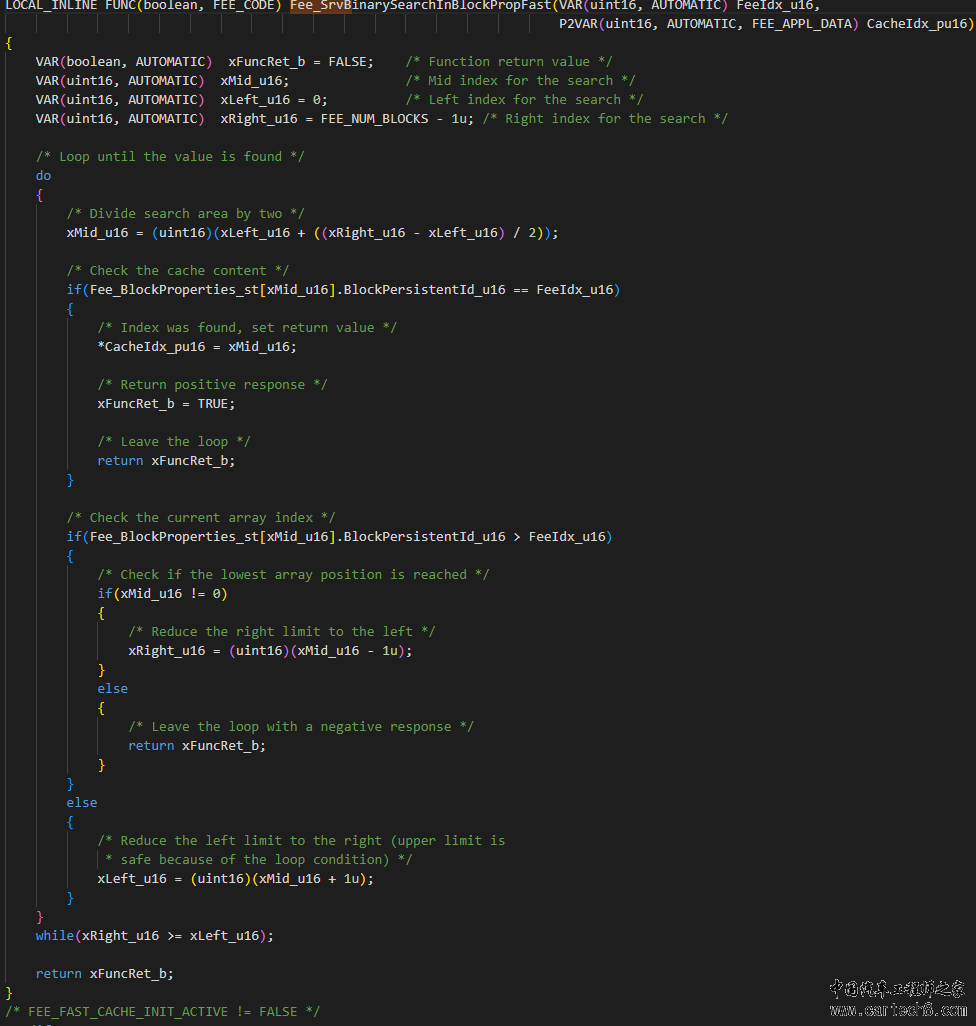Click the '/* Mid index for the search */' comment
976x1026 pixels.
pyautogui.click(x=521, y=80)
